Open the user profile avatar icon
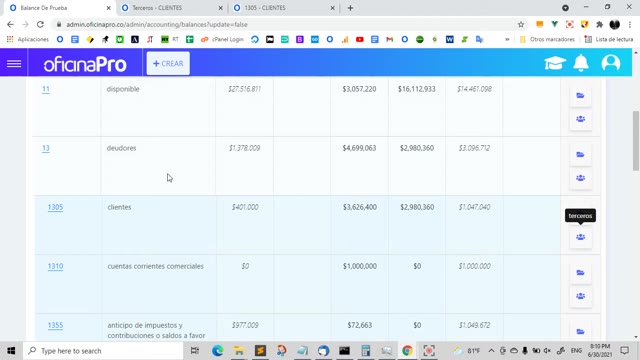The height and width of the screenshot is (360, 640). tap(611, 63)
